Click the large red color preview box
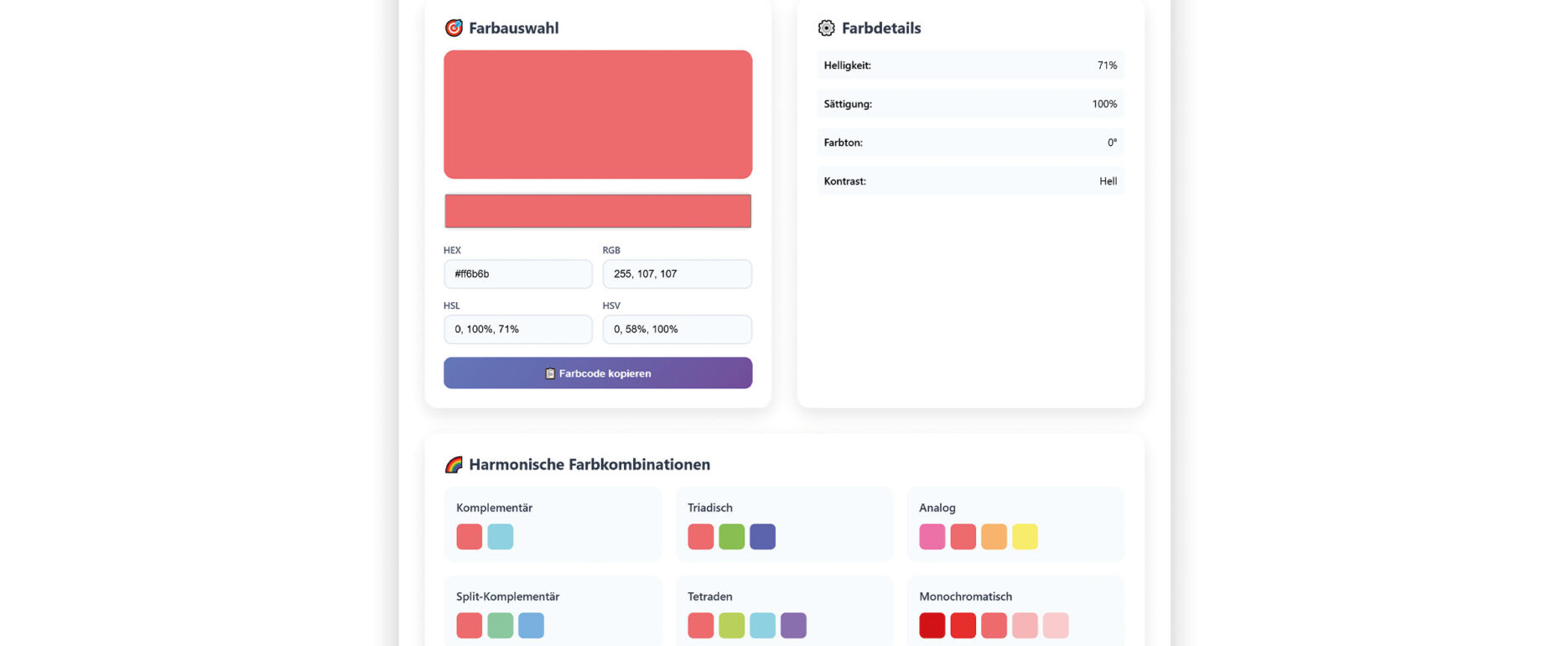This screenshot has width=1568, height=646. coord(597,114)
